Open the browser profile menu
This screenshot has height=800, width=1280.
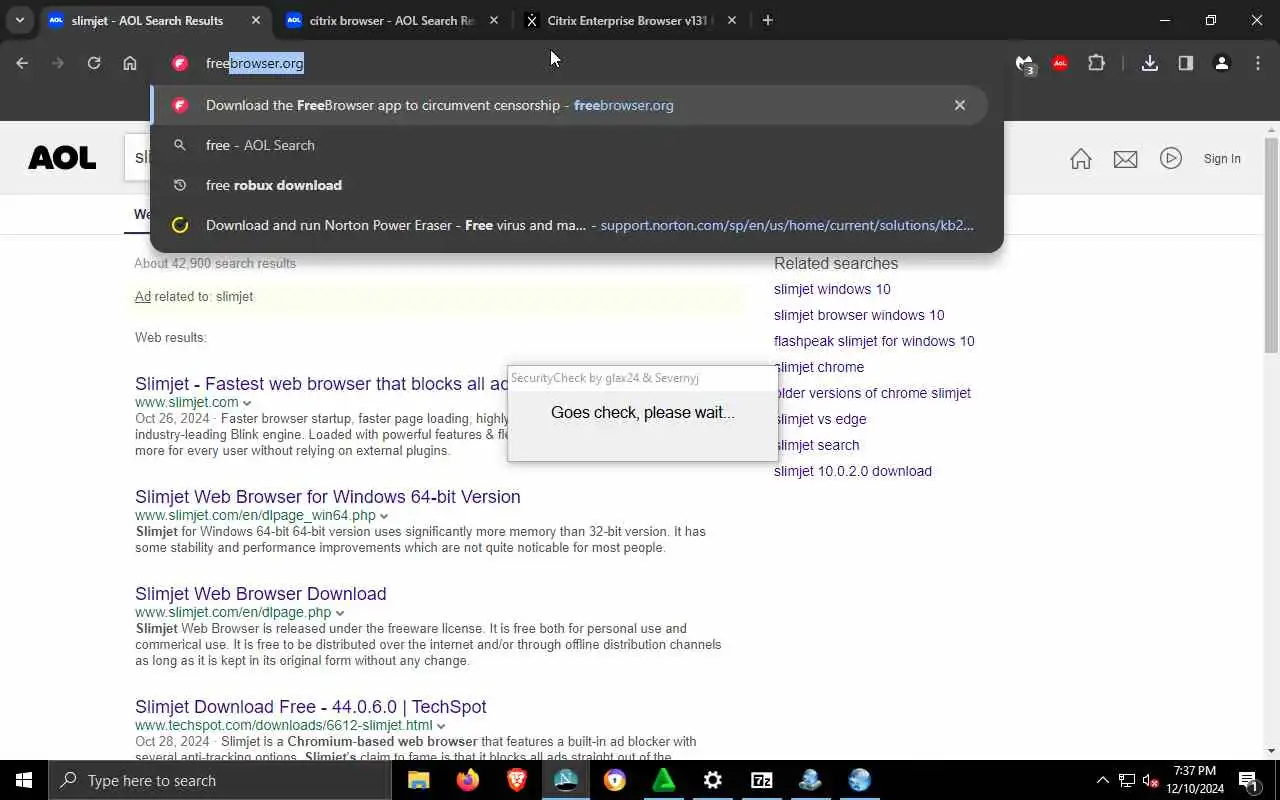tap(1222, 63)
